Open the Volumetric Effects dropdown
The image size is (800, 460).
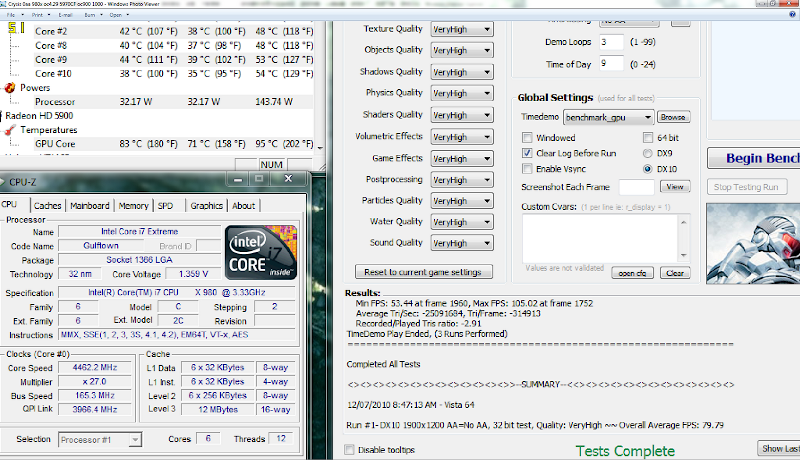point(462,137)
